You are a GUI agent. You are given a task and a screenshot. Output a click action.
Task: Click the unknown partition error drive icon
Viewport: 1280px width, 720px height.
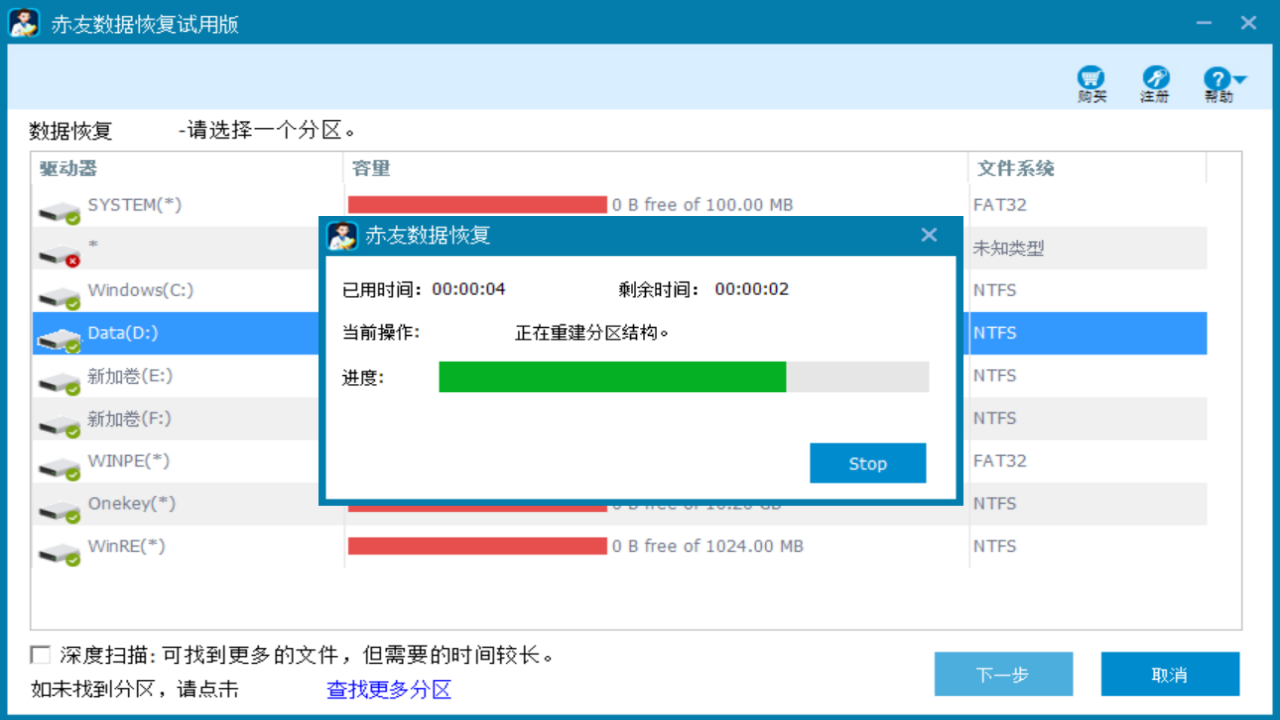coord(59,253)
